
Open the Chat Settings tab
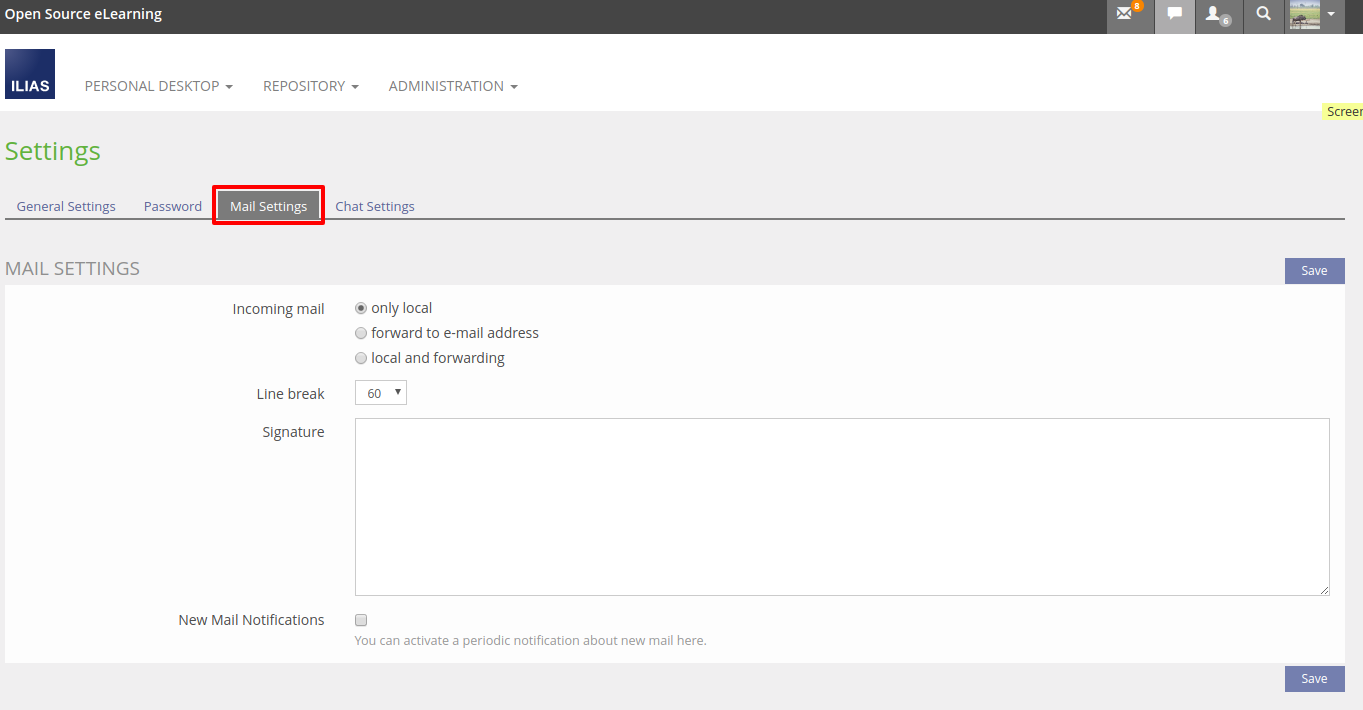click(x=375, y=206)
